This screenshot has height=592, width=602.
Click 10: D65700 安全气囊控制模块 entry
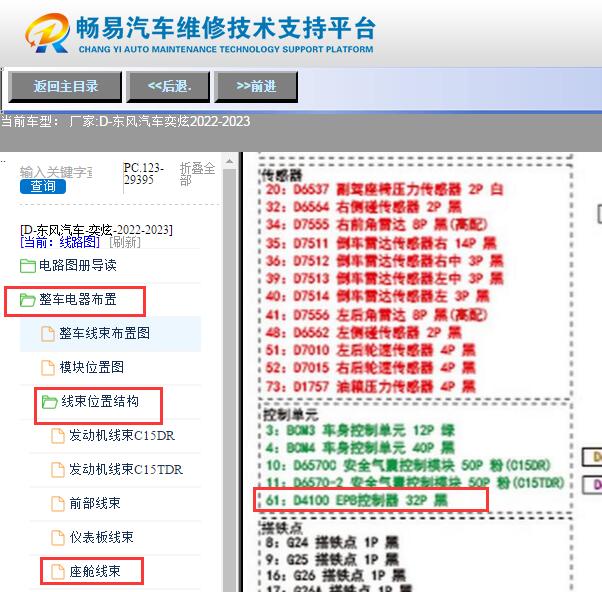408,466
